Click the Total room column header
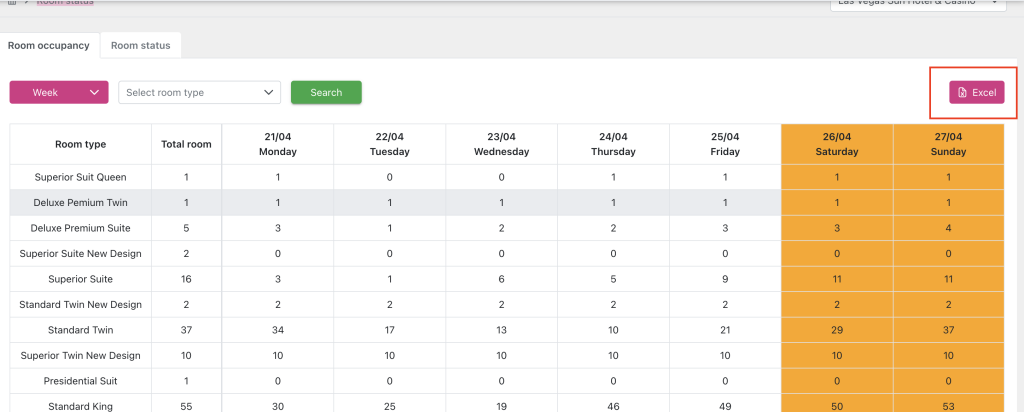This screenshot has width=1024, height=412. [186, 144]
